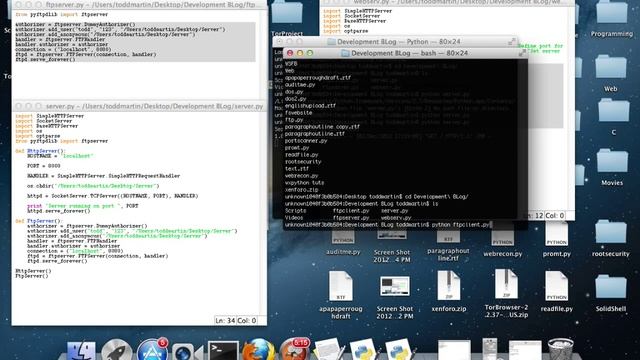This screenshot has height=360, width=640.
Task: Click def HttpServer(): line in server.py
Action: pyautogui.click(x=40, y=151)
